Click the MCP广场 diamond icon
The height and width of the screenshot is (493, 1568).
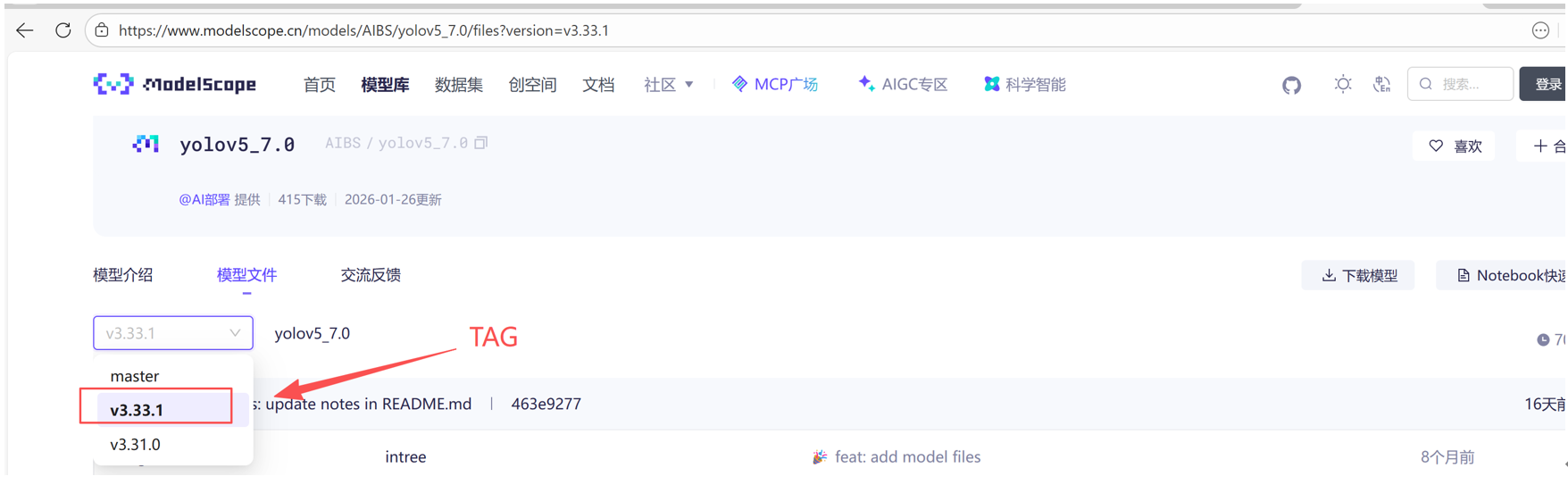tap(739, 84)
